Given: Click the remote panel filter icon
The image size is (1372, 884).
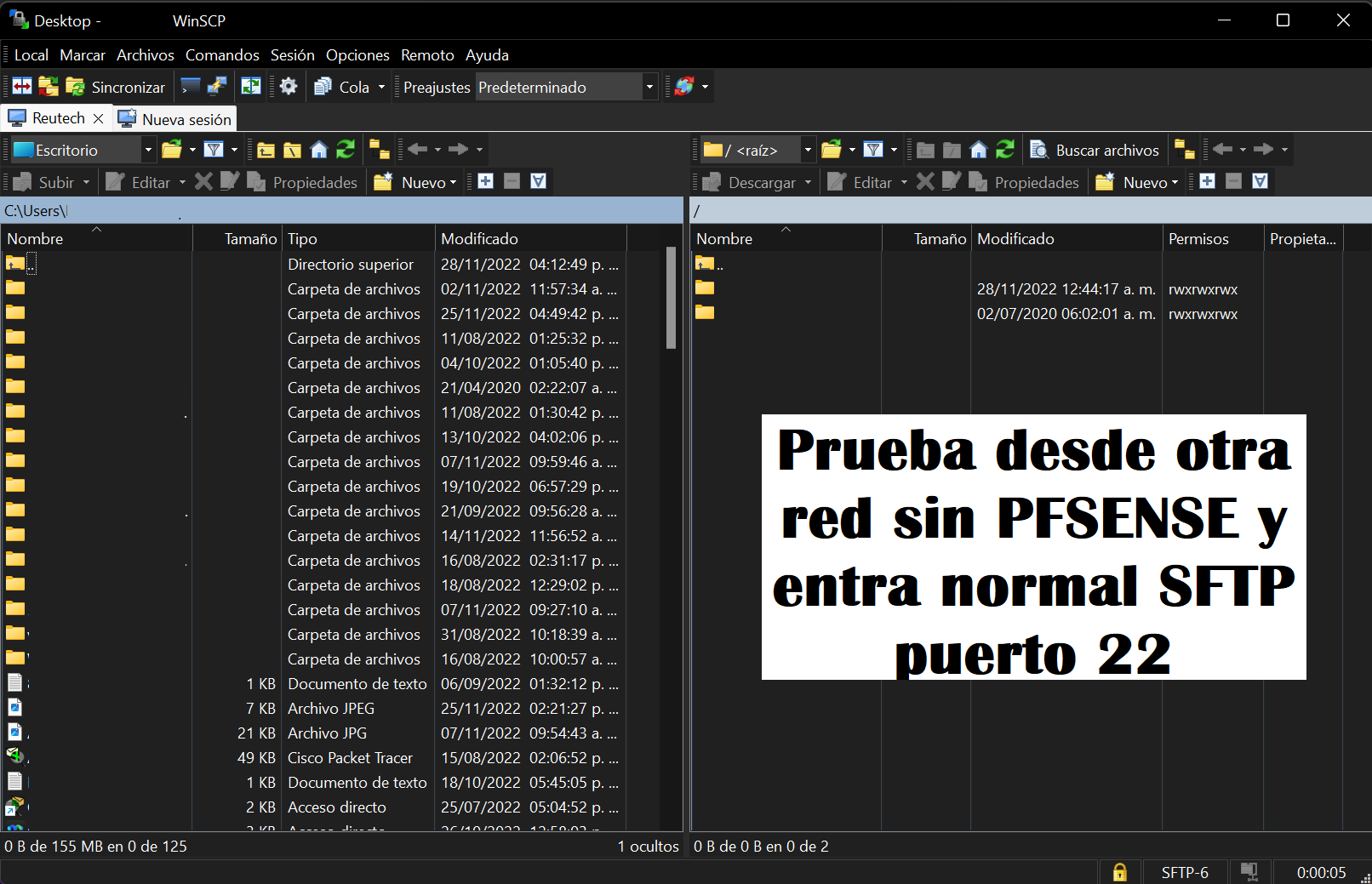Looking at the screenshot, I should [x=873, y=150].
